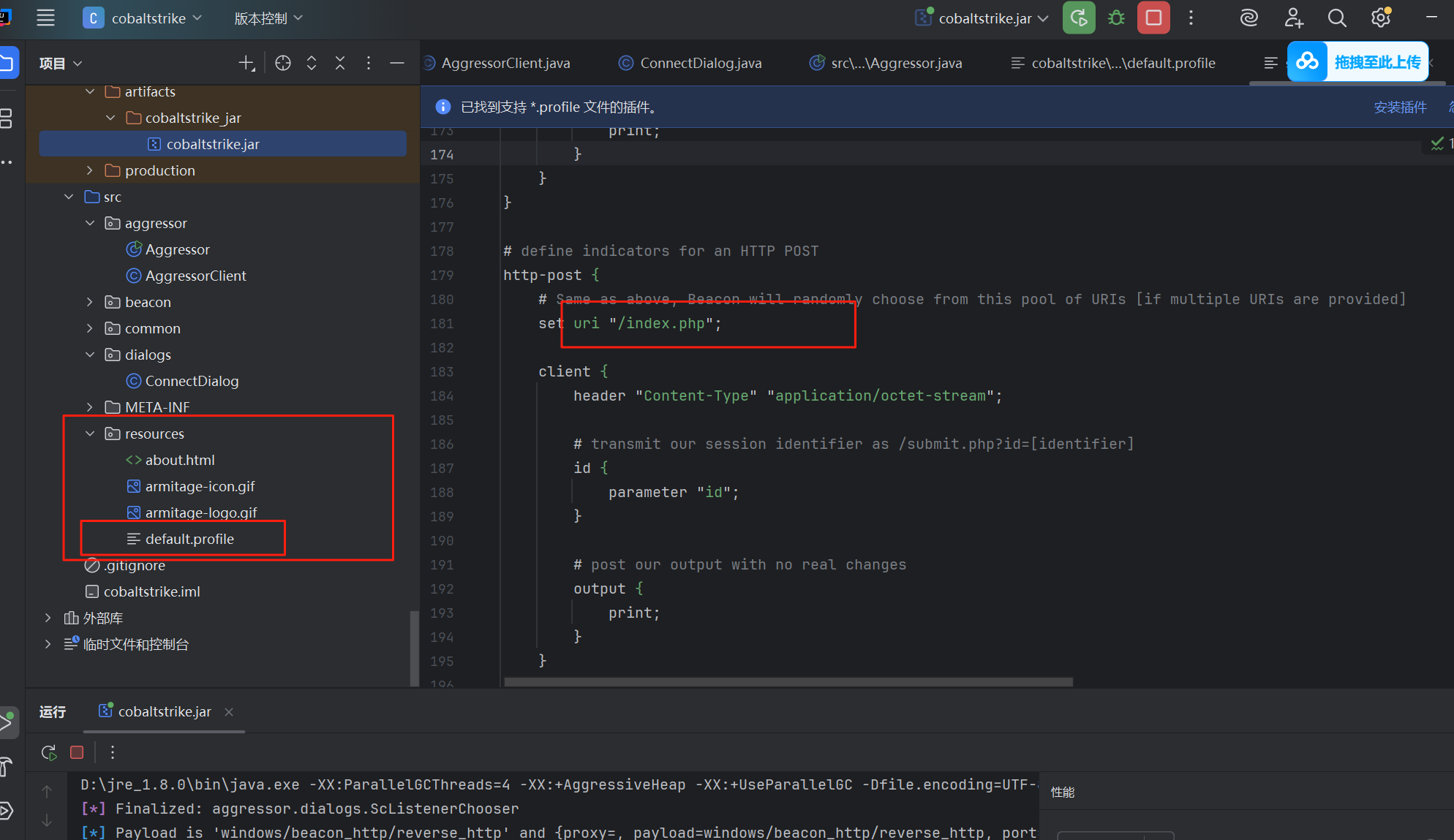Open about.html in resources
The image size is (1454, 840).
(180, 460)
